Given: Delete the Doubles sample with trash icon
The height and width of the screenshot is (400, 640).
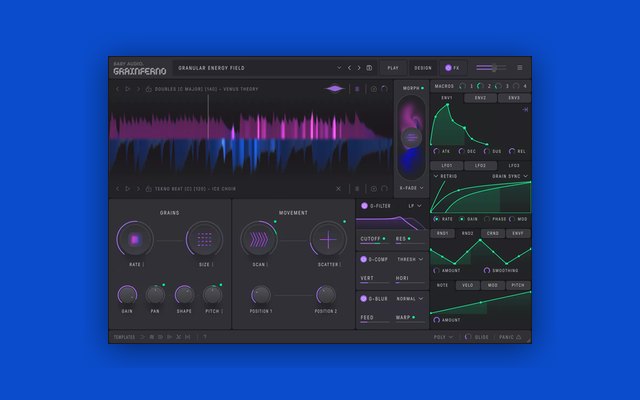Looking at the screenshot, I should [x=357, y=89].
